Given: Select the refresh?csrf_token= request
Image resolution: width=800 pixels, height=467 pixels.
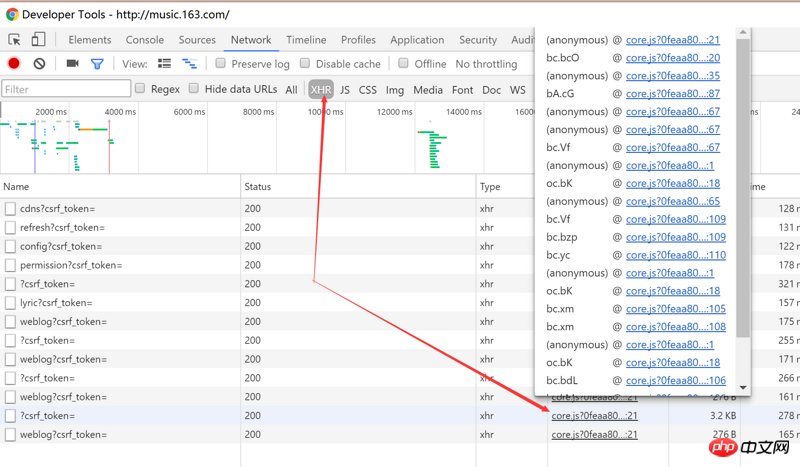Looking at the screenshot, I should (x=62, y=227).
